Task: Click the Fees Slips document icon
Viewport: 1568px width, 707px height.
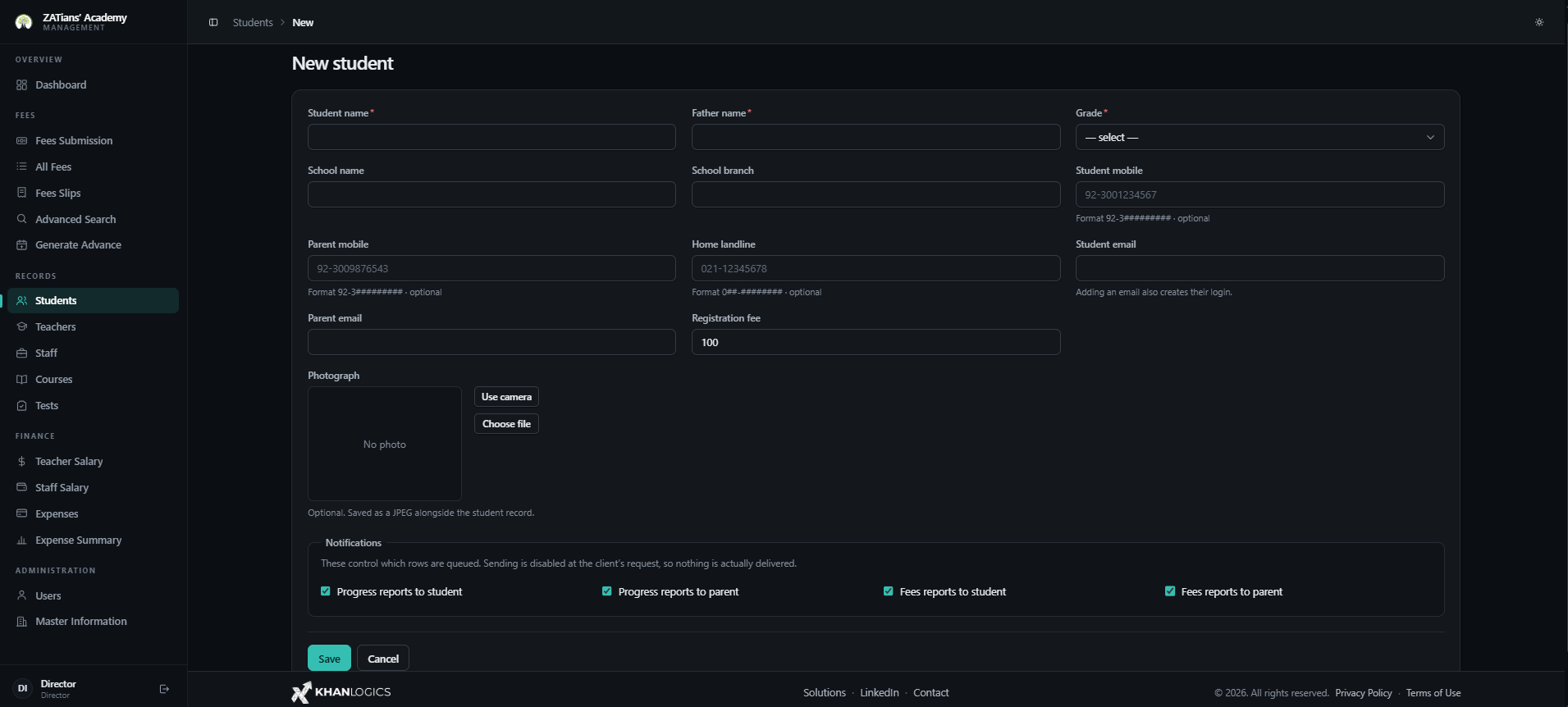Action: (x=22, y=193)
